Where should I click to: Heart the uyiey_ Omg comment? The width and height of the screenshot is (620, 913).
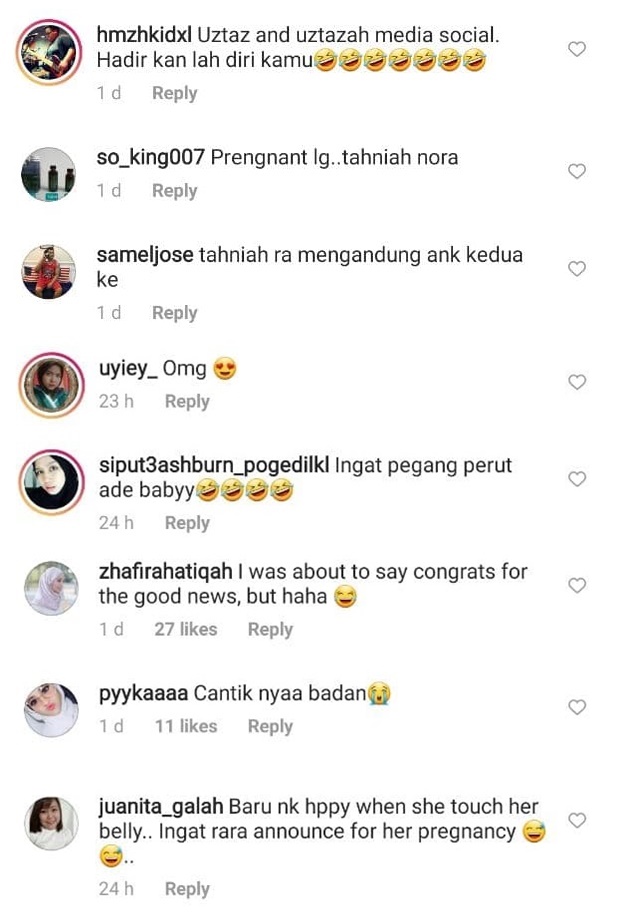pos(576,382)
